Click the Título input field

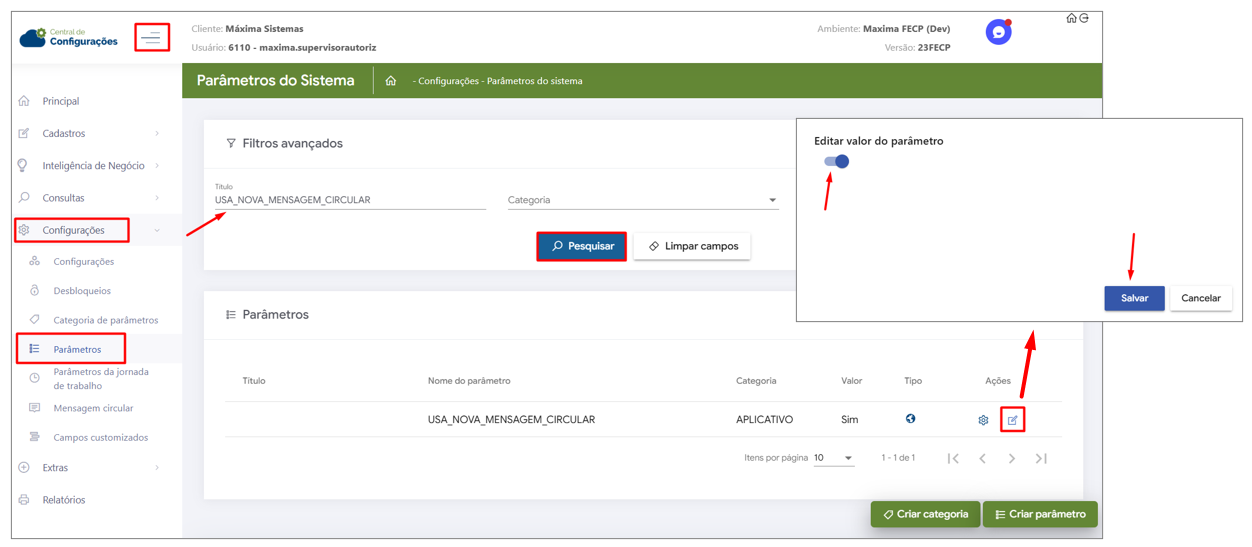(350, 200)
